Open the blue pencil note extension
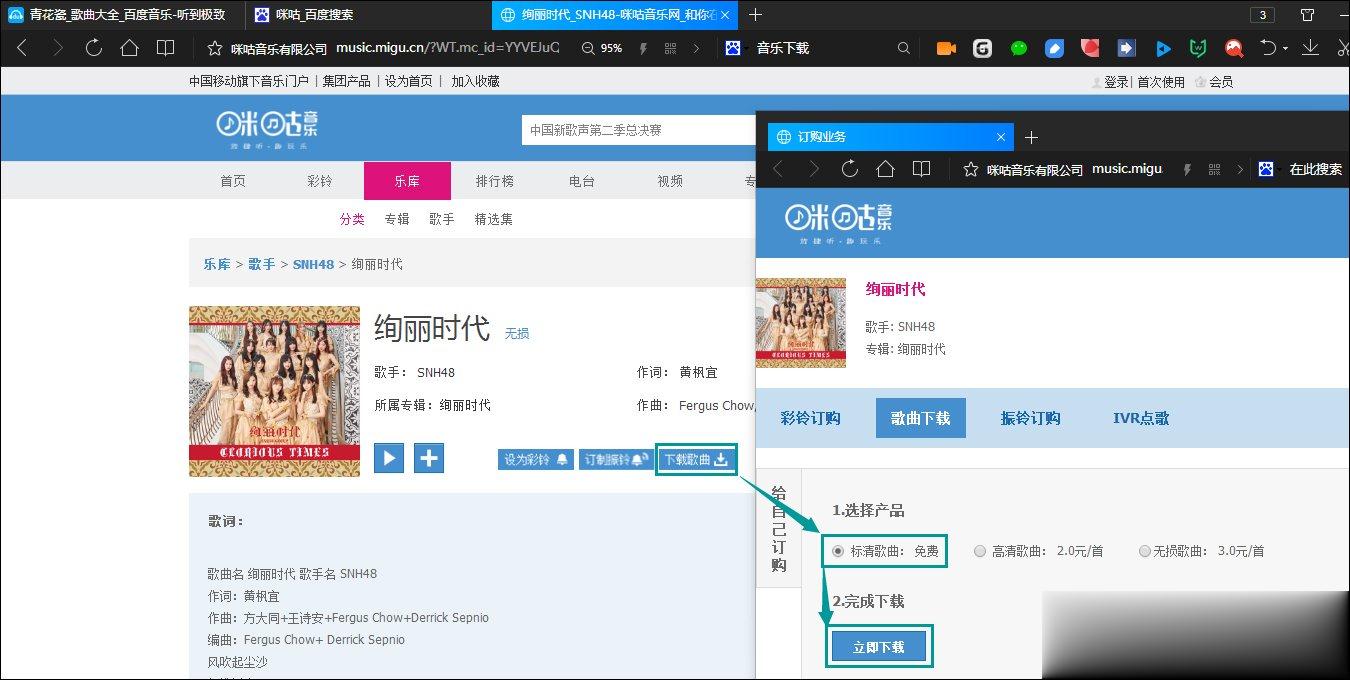 tap(1054, 48)
